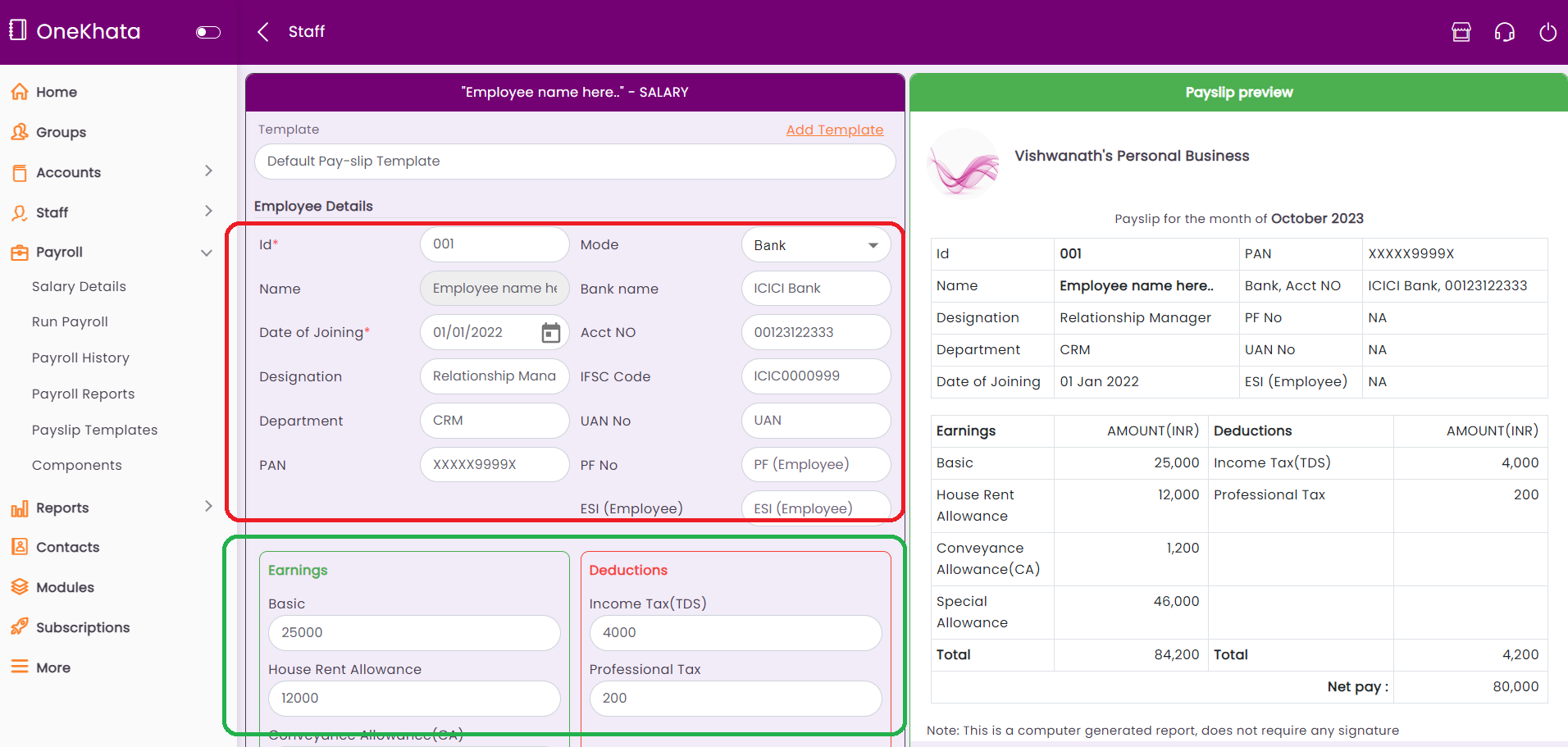Click the back arrow beside Staff

click(263, 32)
